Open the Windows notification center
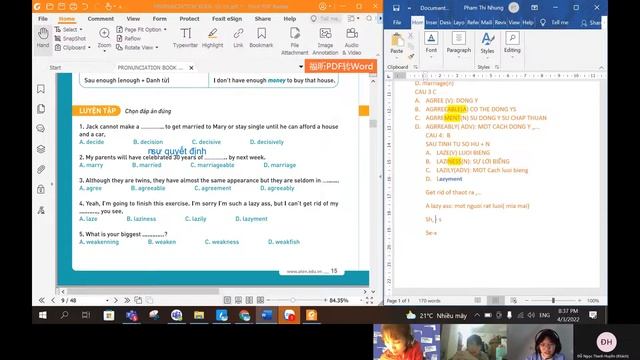 pyautogui.click(x=593, y=315)
